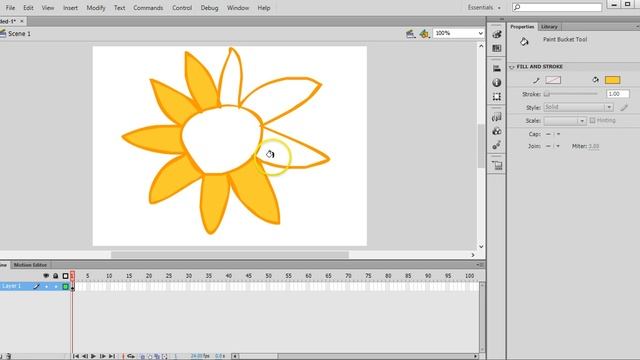This screenshot has width=640, height=360.
Task: Hide Layer 1 using its visibility dot
Action: (46, 287)
